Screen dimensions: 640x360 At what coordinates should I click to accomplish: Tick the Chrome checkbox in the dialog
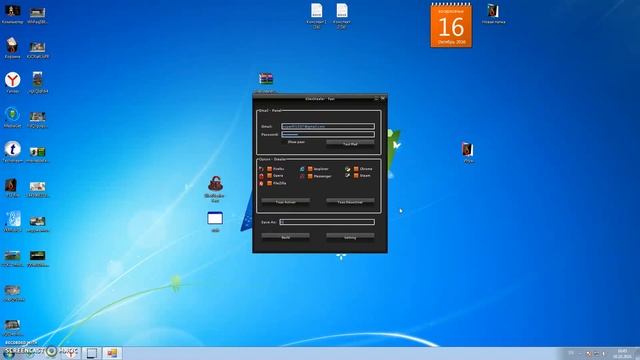coord(356,169)
